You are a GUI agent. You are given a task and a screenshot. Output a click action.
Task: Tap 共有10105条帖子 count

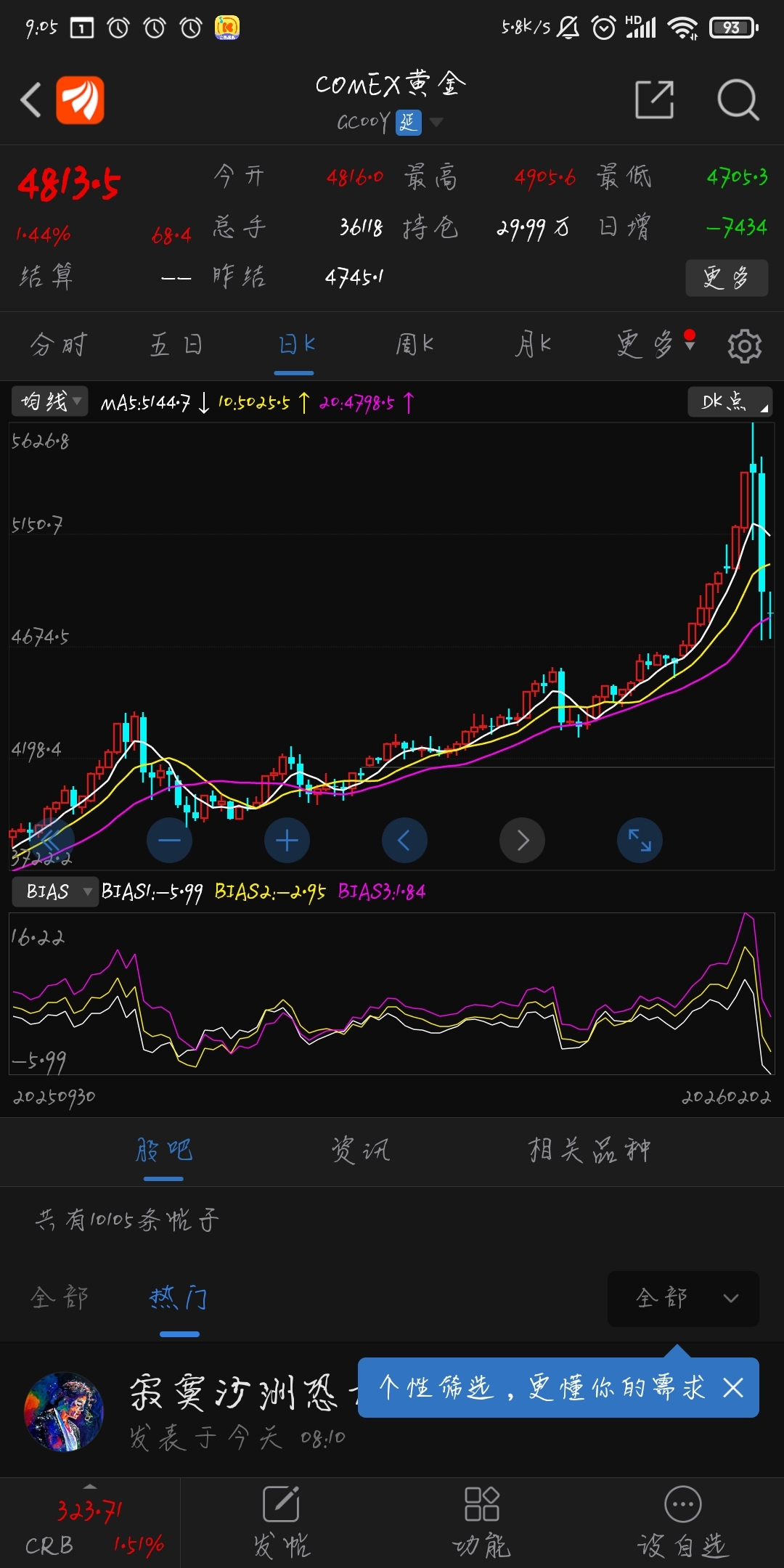[127, 1220]
